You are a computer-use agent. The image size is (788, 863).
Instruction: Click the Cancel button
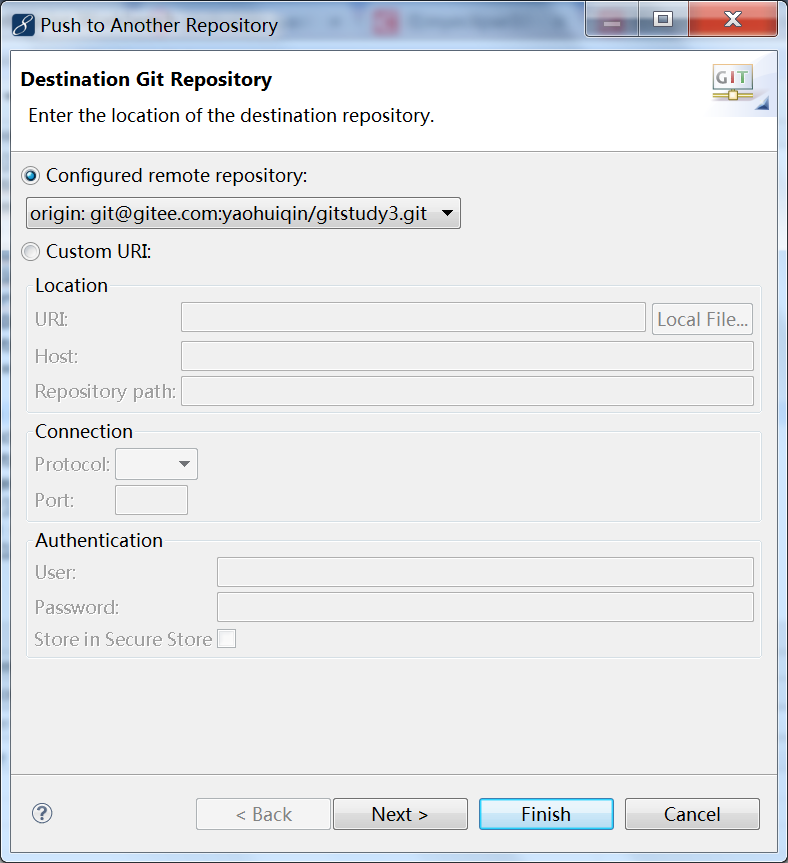[692, 814]
